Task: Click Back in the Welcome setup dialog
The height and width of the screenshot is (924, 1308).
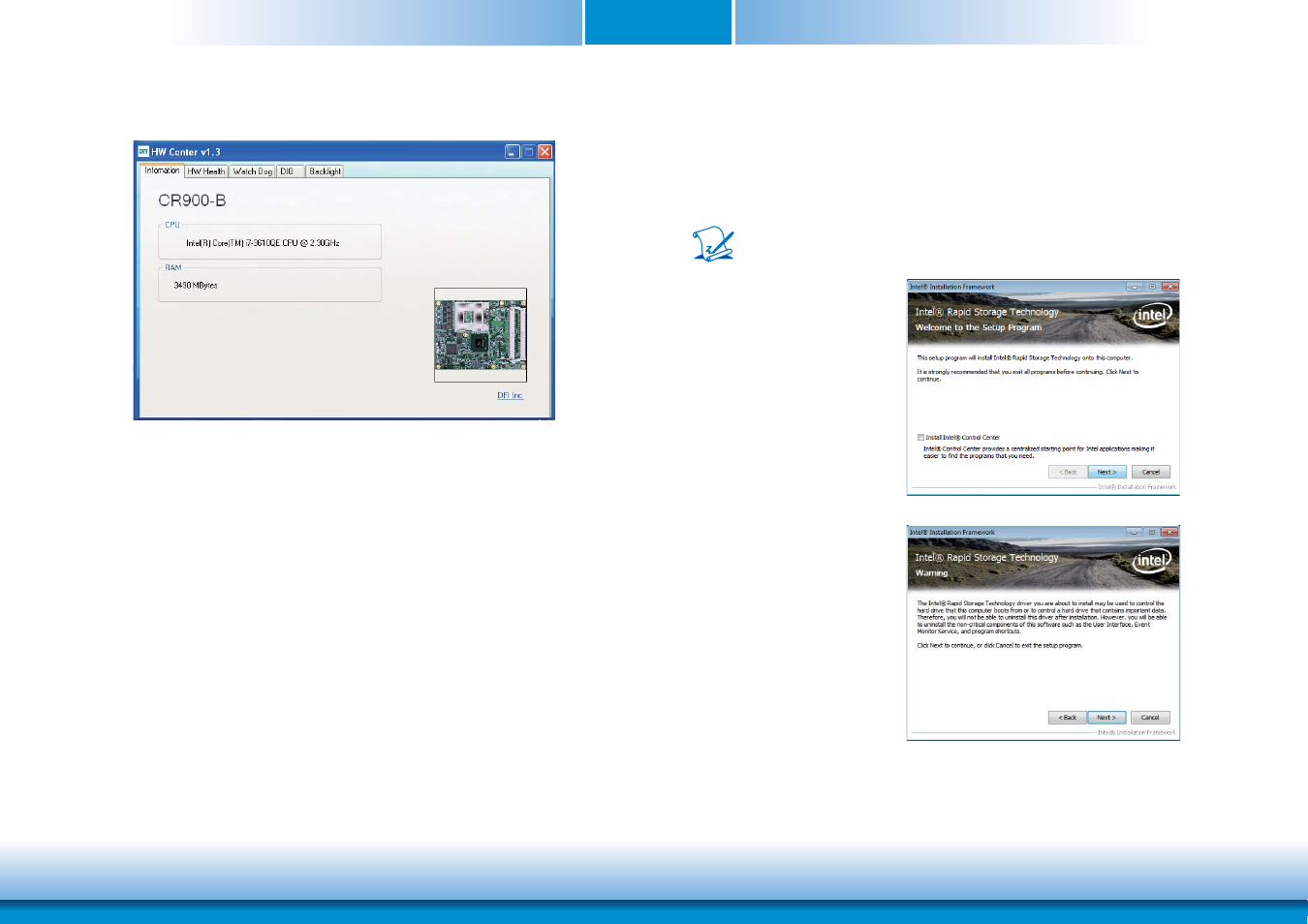Action: pyautogui.click(x=1068, y=472)
